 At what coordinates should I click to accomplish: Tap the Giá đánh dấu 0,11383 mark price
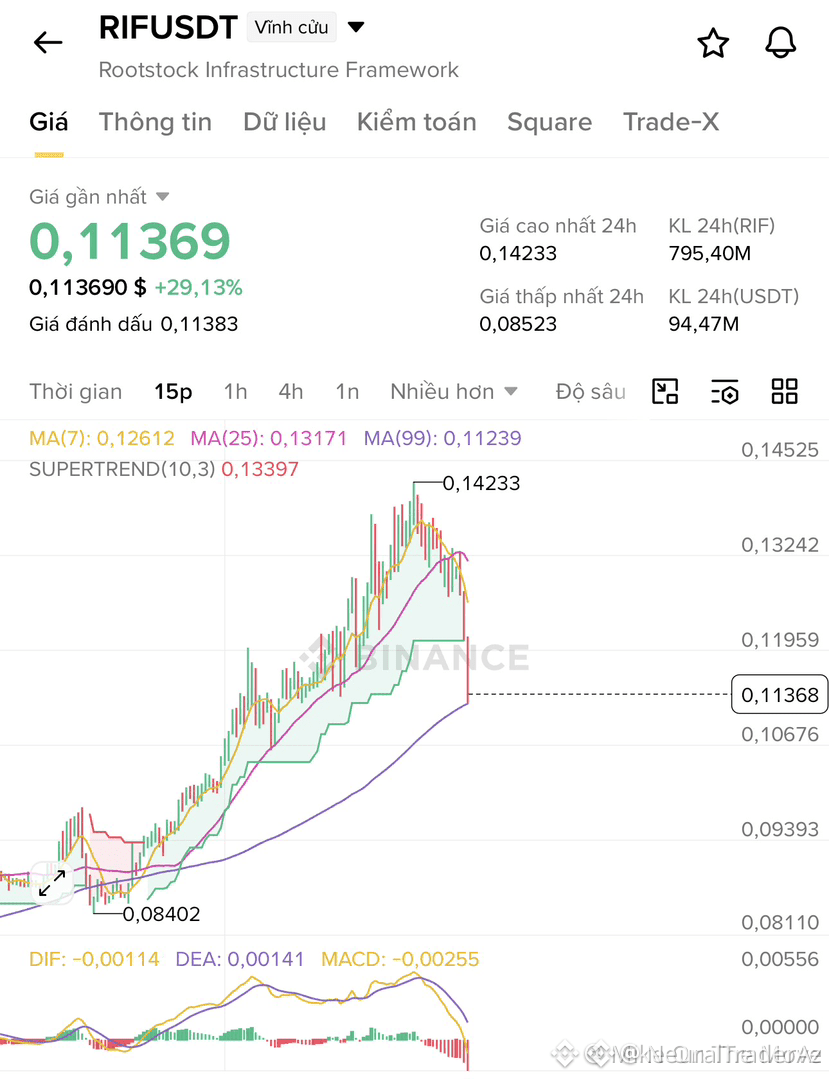(133, 324)
